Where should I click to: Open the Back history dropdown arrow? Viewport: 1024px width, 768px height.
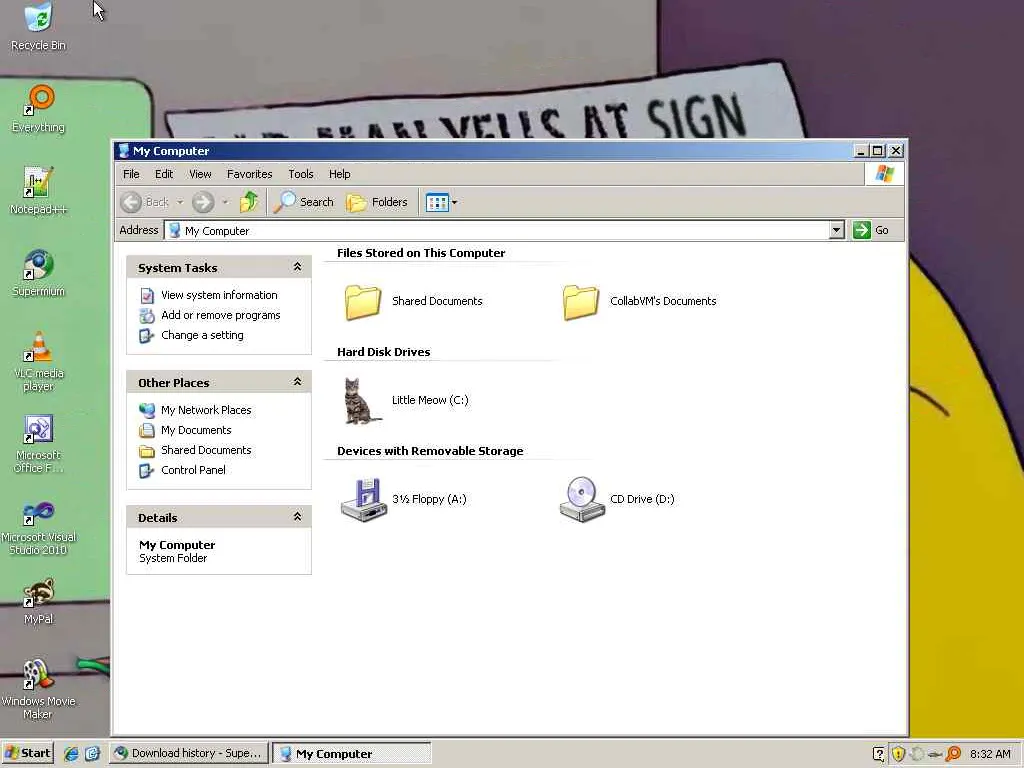180,202
